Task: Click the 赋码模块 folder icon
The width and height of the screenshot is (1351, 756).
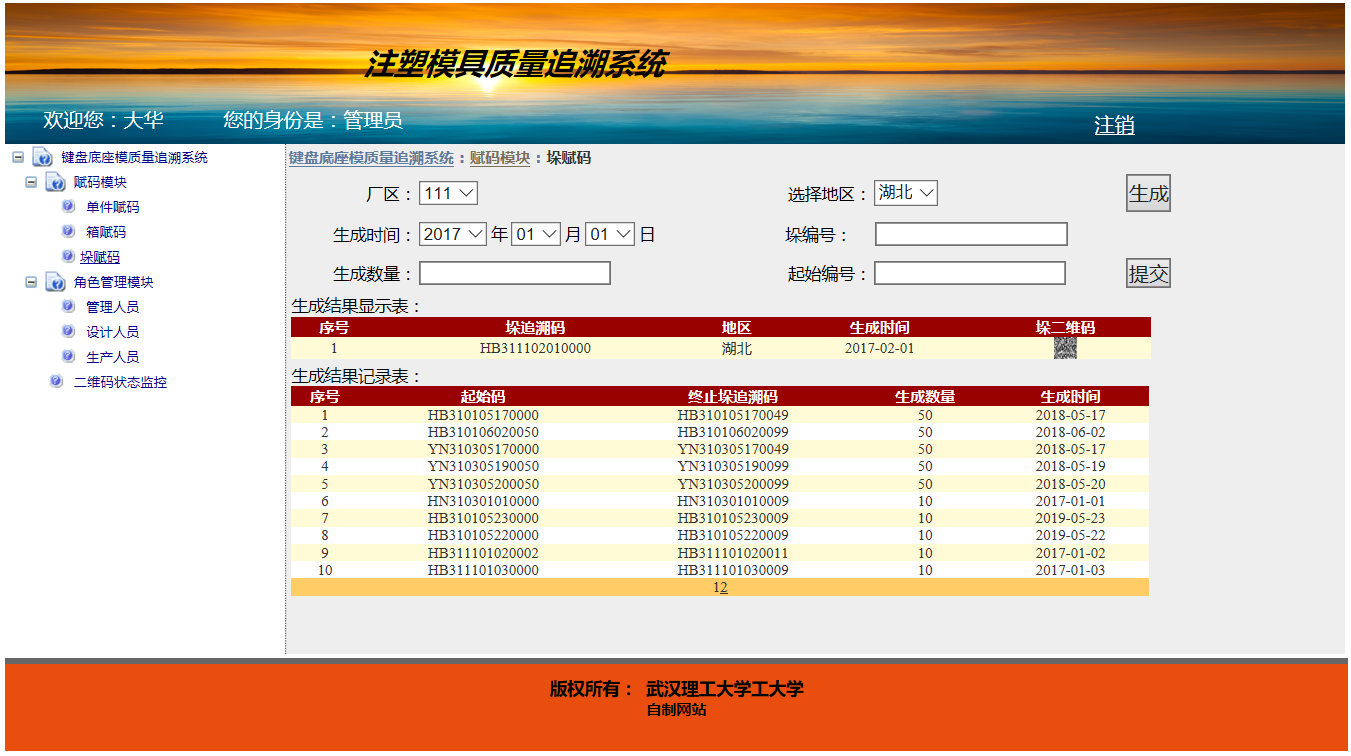Action: pyautogui.click(x=55, y=182)
